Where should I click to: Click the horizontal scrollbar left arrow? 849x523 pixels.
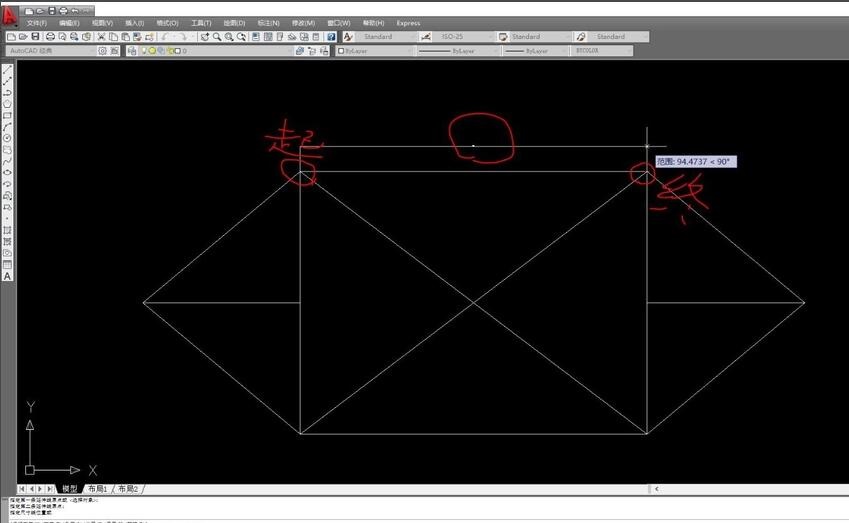coord(657,489)
